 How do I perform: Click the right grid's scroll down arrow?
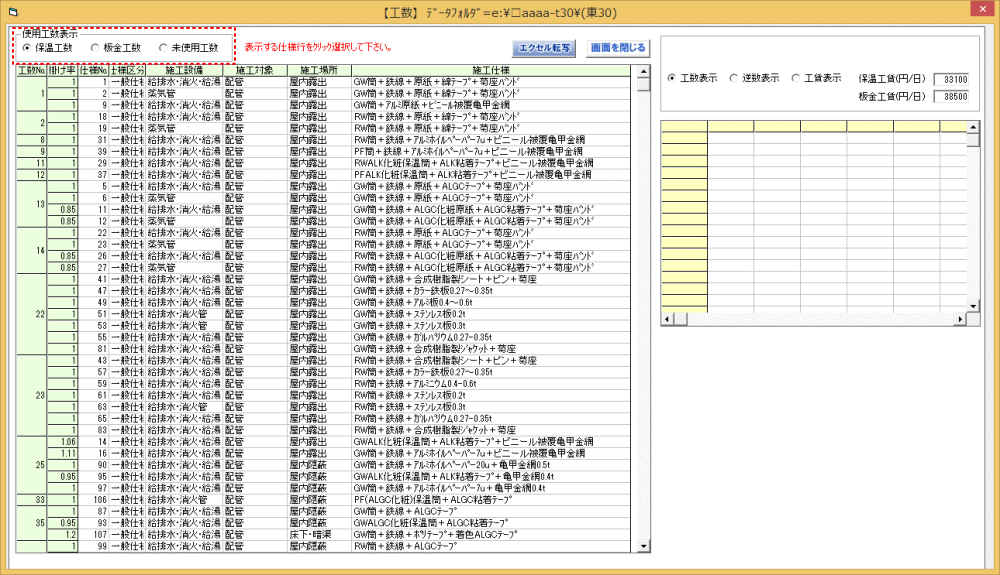[972, 305]
